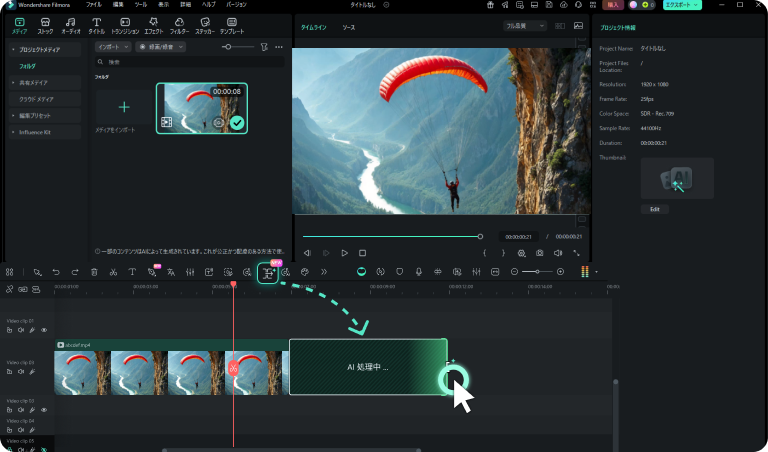Viewport: 768px width, 452px height.
Task: Mute the Video clip 04 track
Action: tap(21, 430)
